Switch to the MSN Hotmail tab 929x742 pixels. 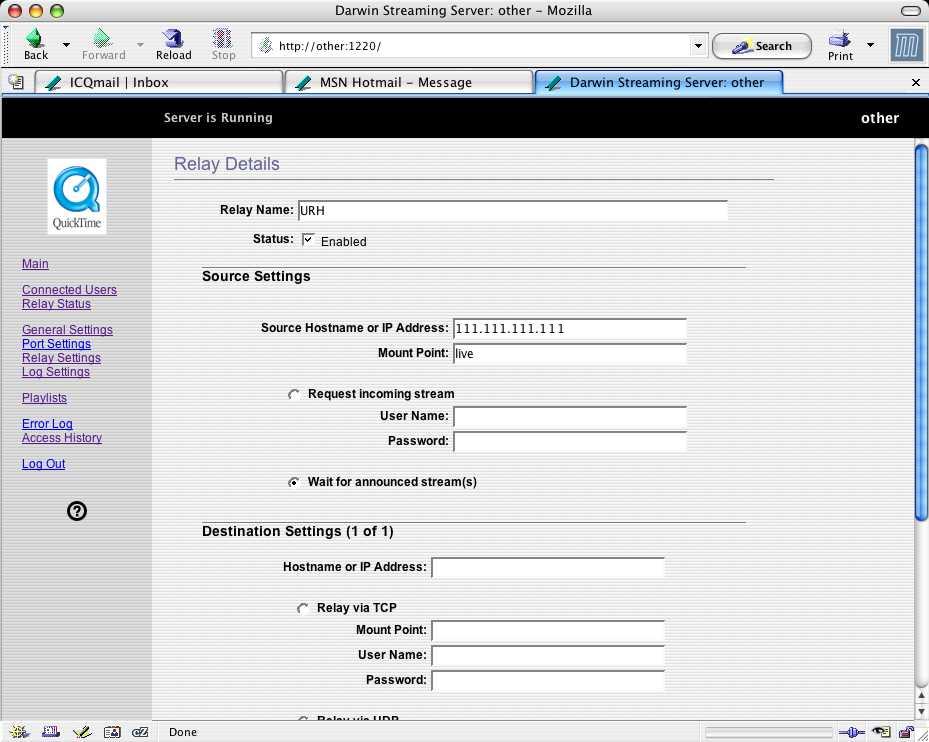click(x=408, y=82)
